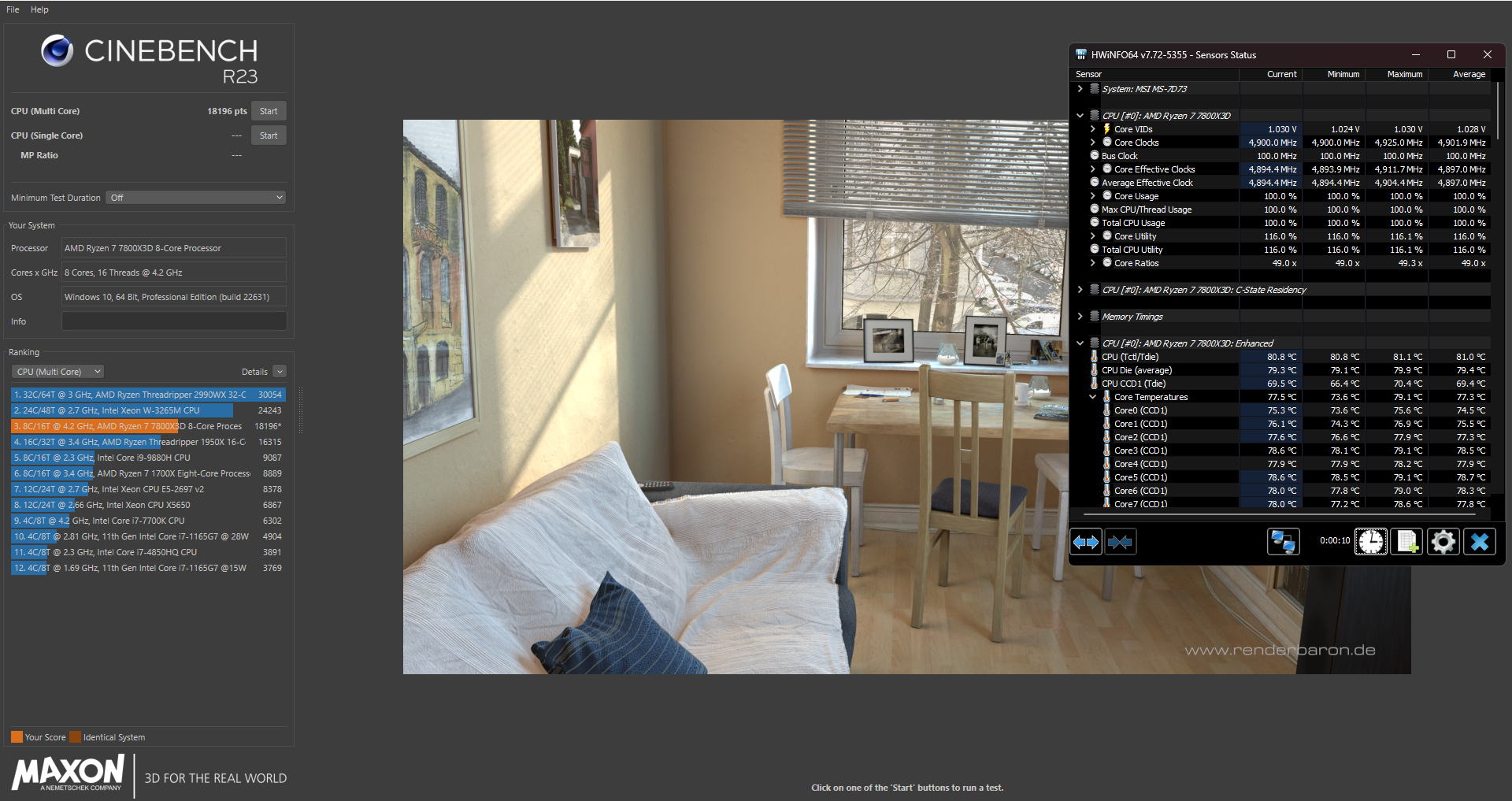The width and height of the screenshot is (1512, 801).
Task: Click the HWiNFO vertical scrollbar
Action: point(1498,112)
